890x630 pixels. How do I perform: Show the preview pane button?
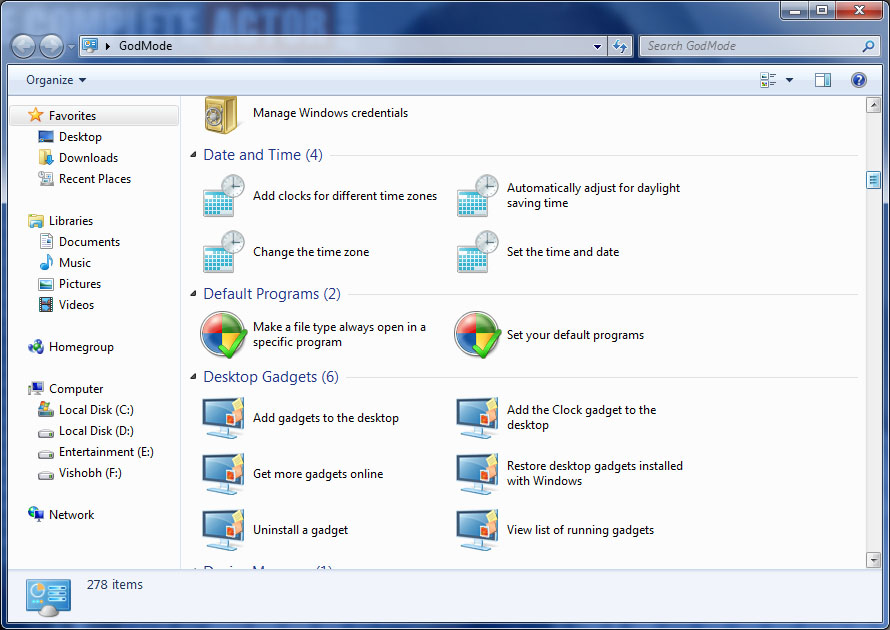[x=822, y=80]
